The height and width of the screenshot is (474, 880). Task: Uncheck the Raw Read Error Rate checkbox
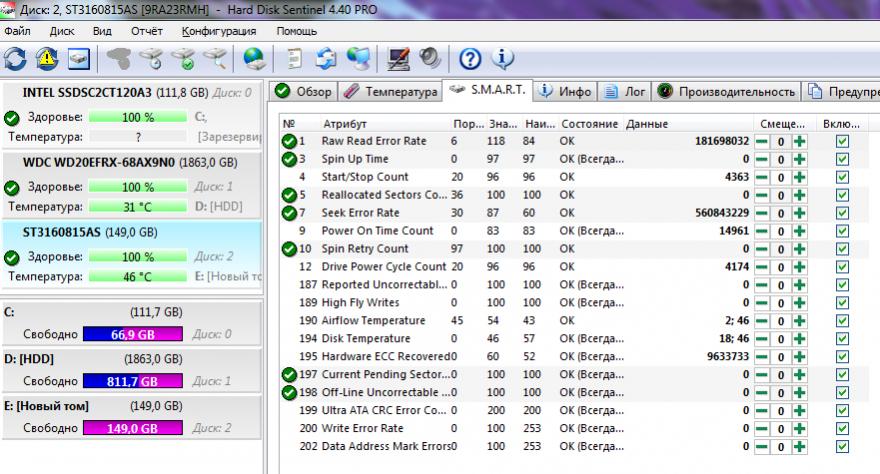842,141
